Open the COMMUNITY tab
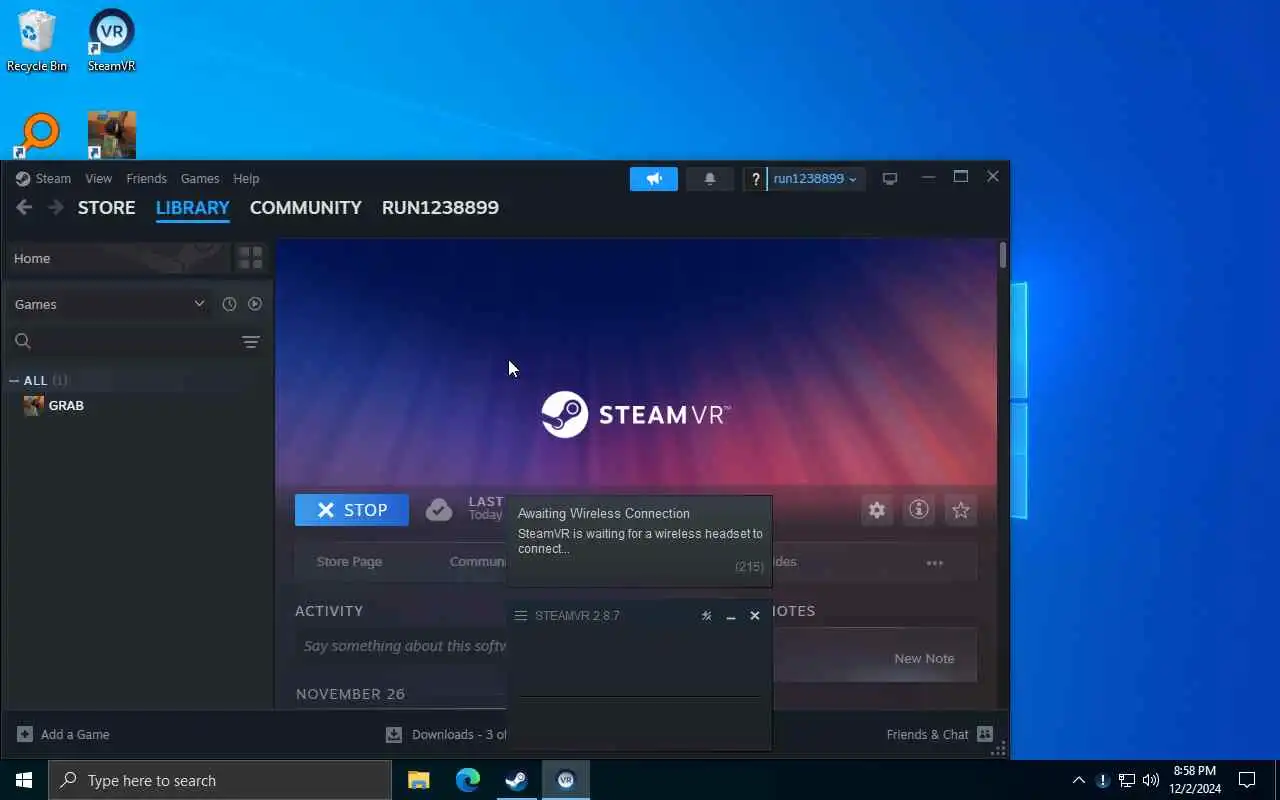This screenshot has width=1280, height=800. [x=306, y=207]
